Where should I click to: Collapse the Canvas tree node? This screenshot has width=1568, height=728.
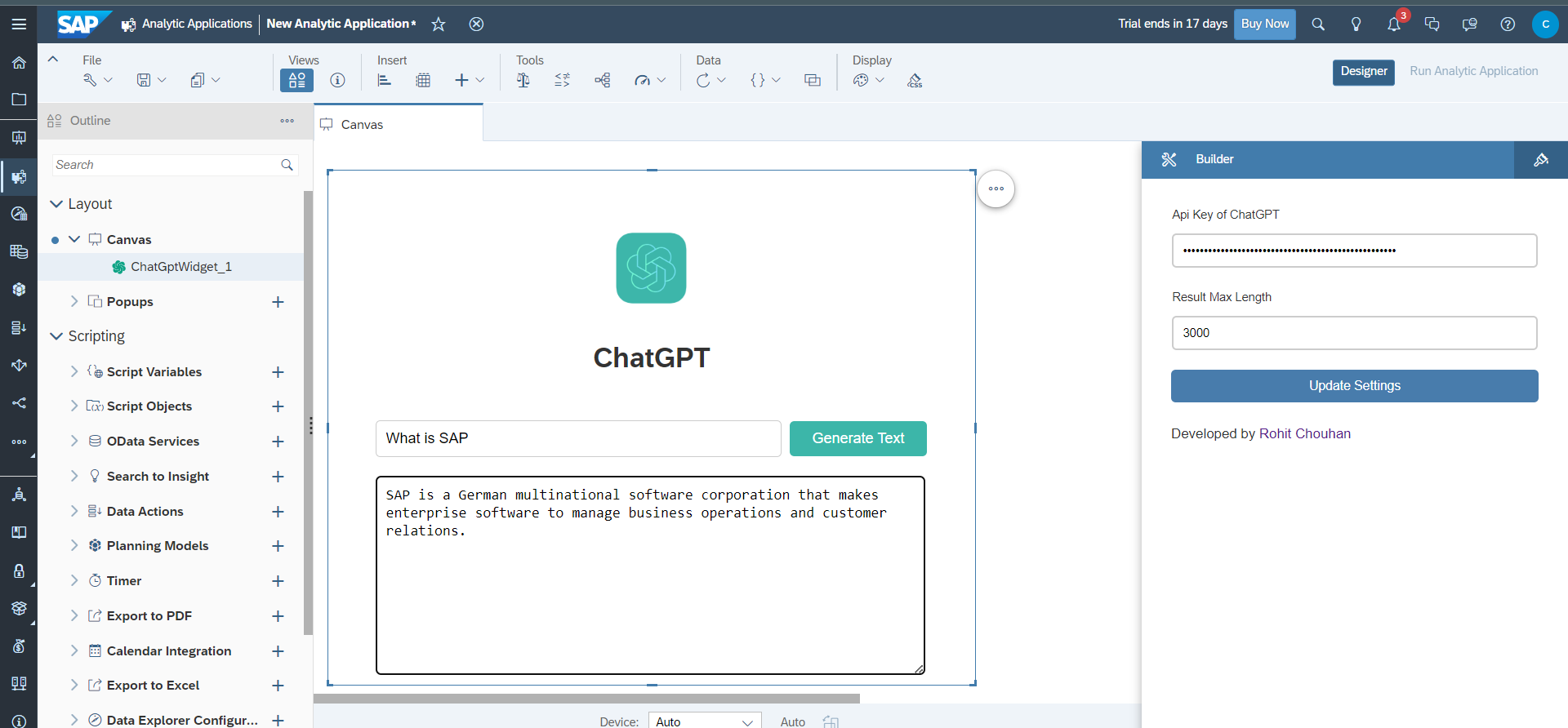[74, 239]
